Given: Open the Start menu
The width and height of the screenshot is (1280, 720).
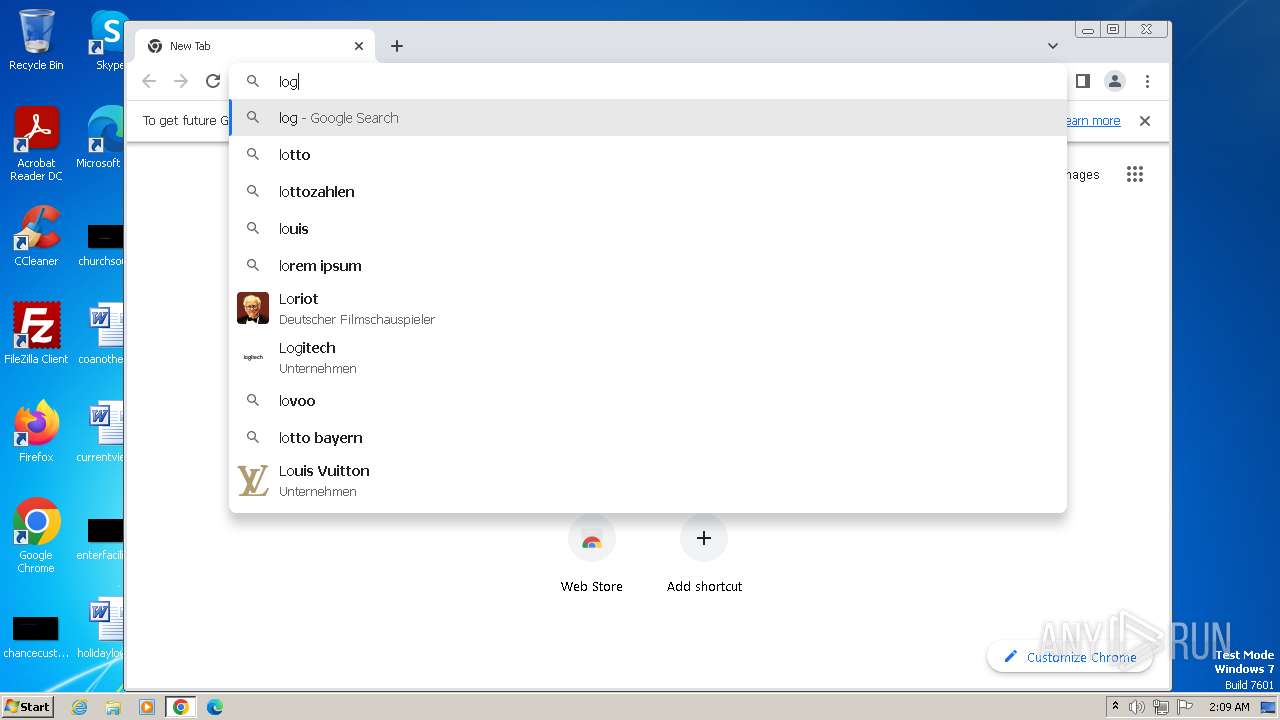Looking at the screenshot, I should tap(27, 706).
